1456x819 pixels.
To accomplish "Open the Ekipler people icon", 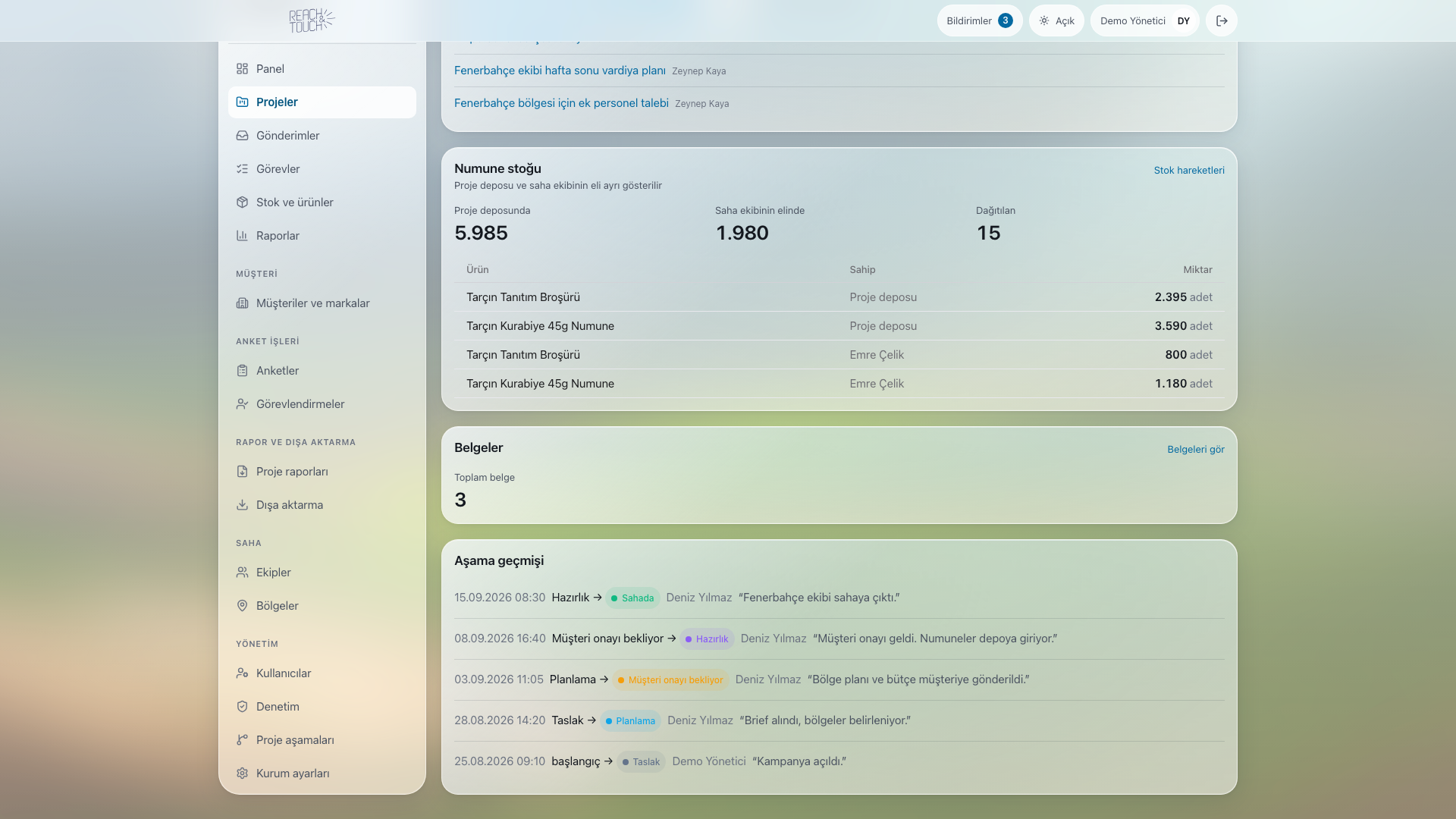I will point(242,573).
